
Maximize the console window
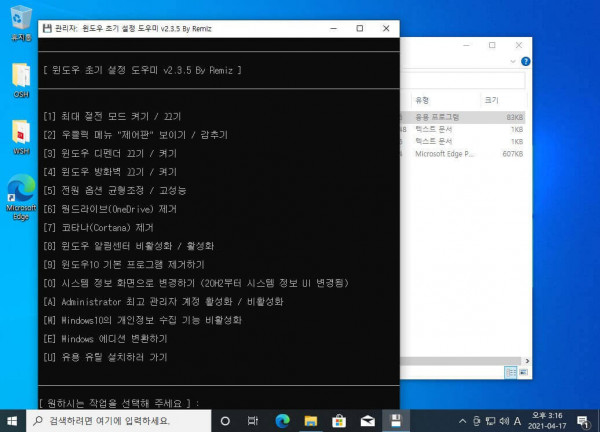pos(360,28)
